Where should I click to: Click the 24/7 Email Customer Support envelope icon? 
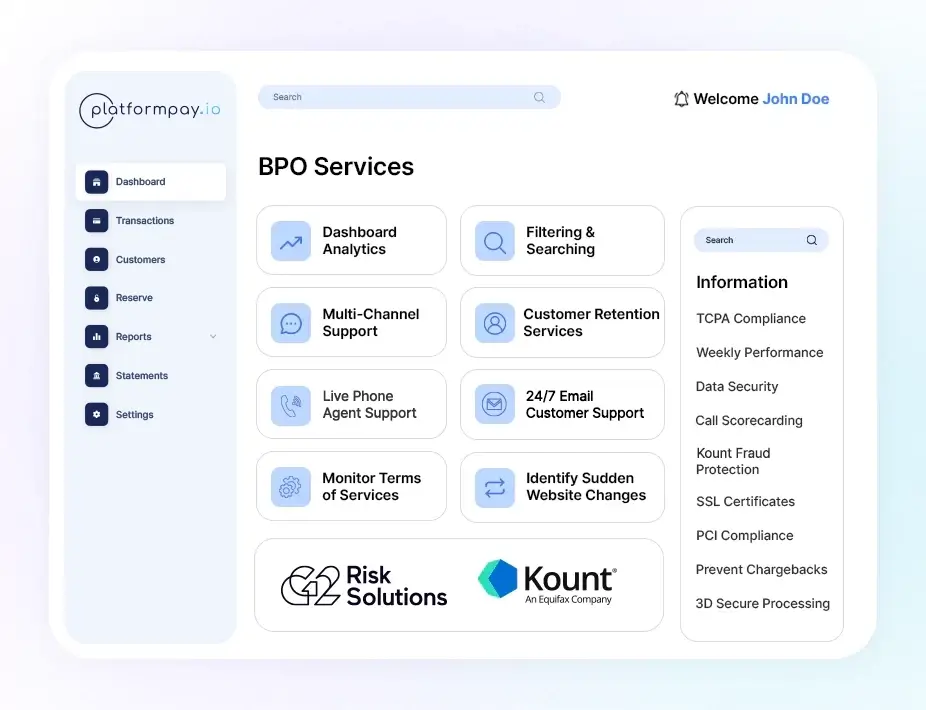point(495,405)
